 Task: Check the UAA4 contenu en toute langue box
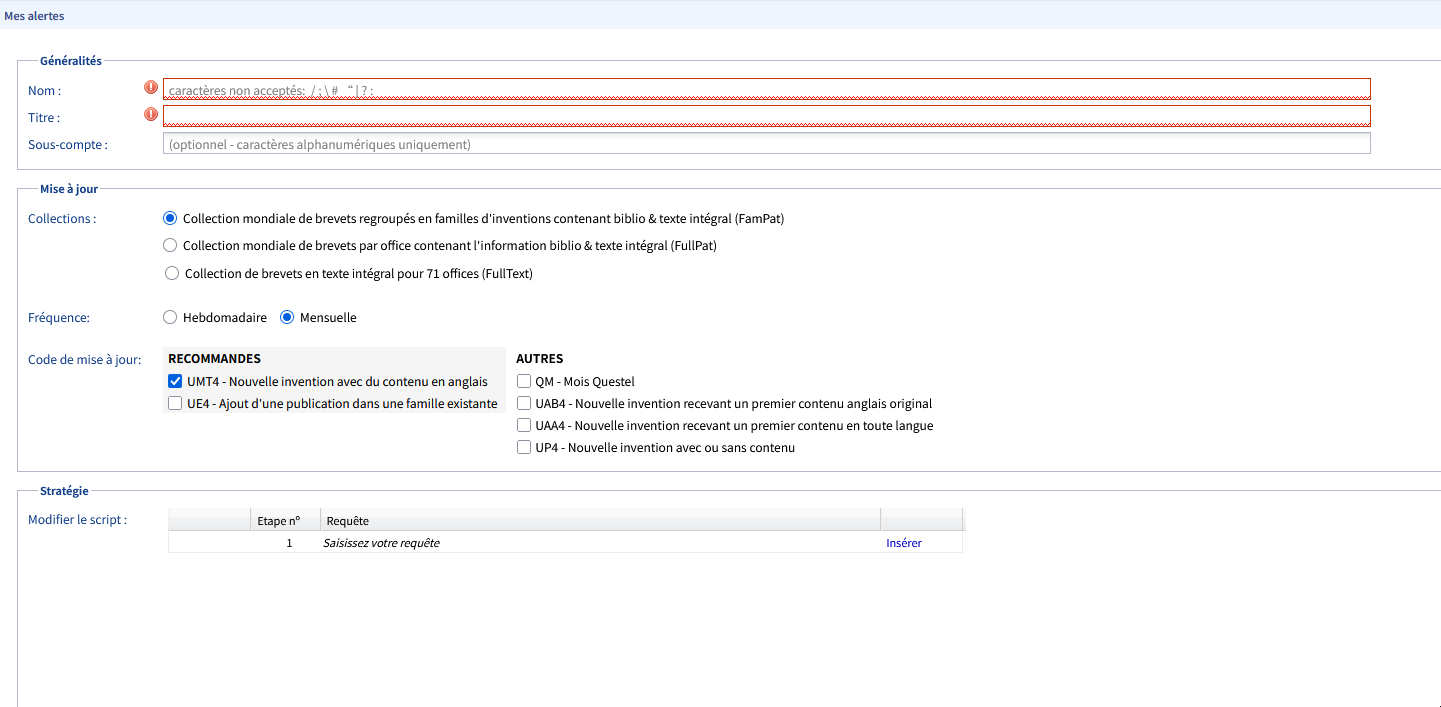[524, 425]
